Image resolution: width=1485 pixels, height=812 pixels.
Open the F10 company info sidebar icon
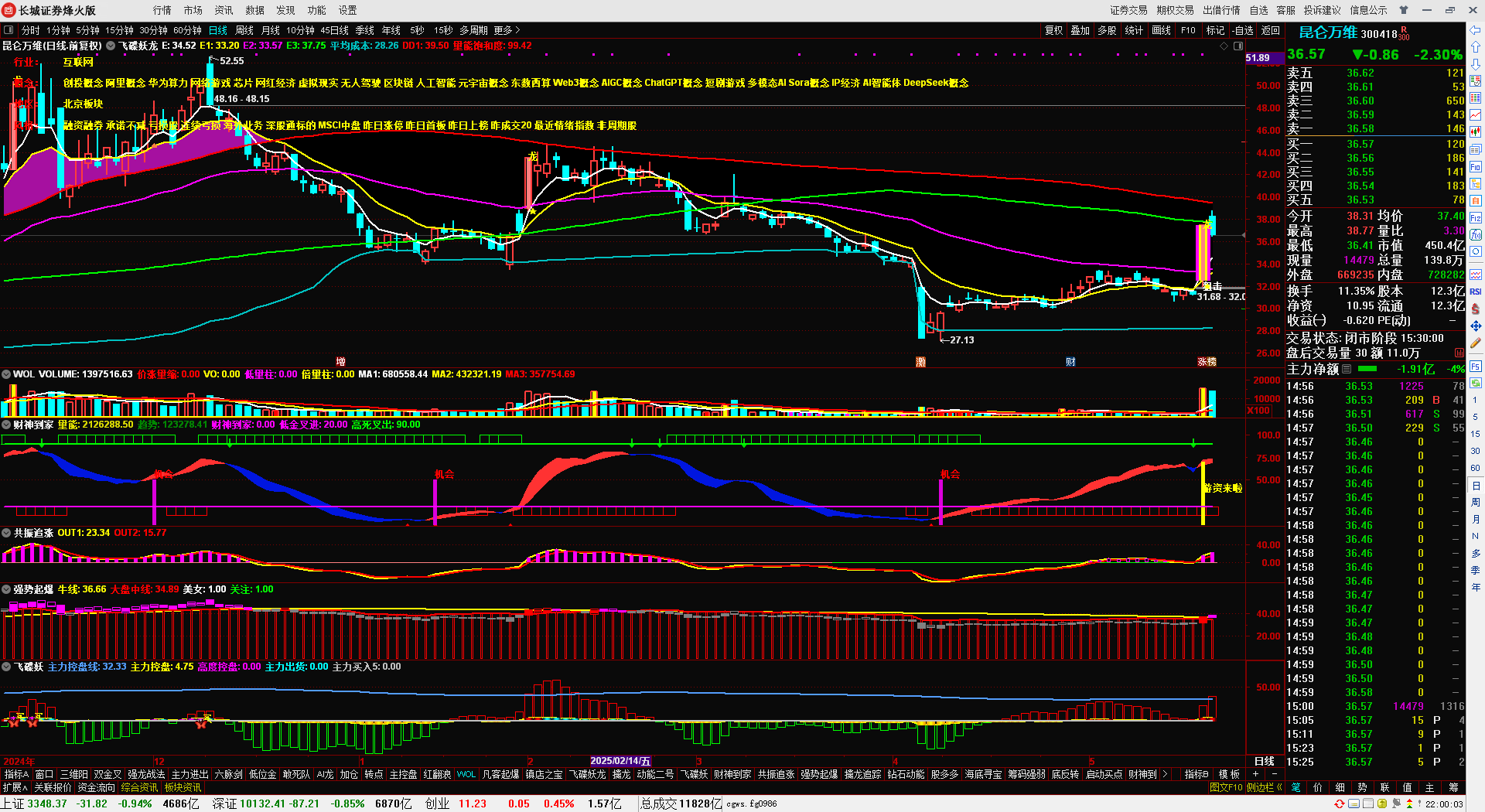(1476, 166)
